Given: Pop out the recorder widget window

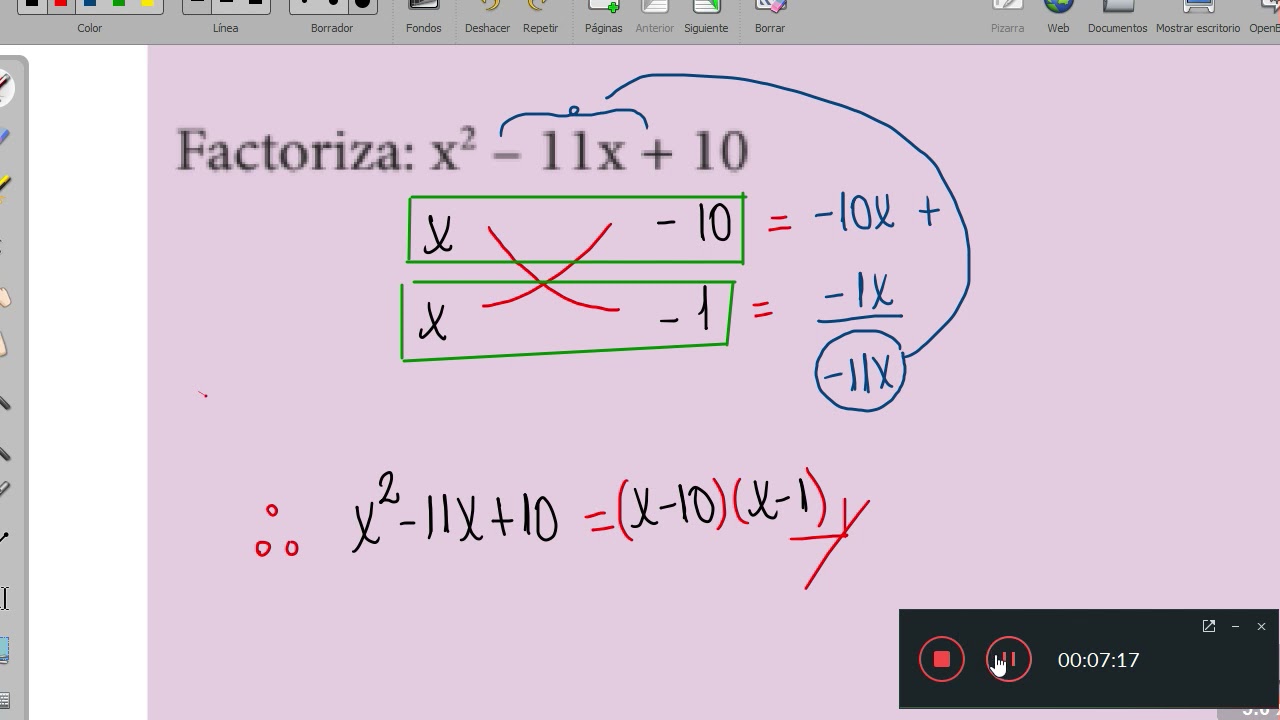Looking at the screenshot, I should [x=1209, y=626].
